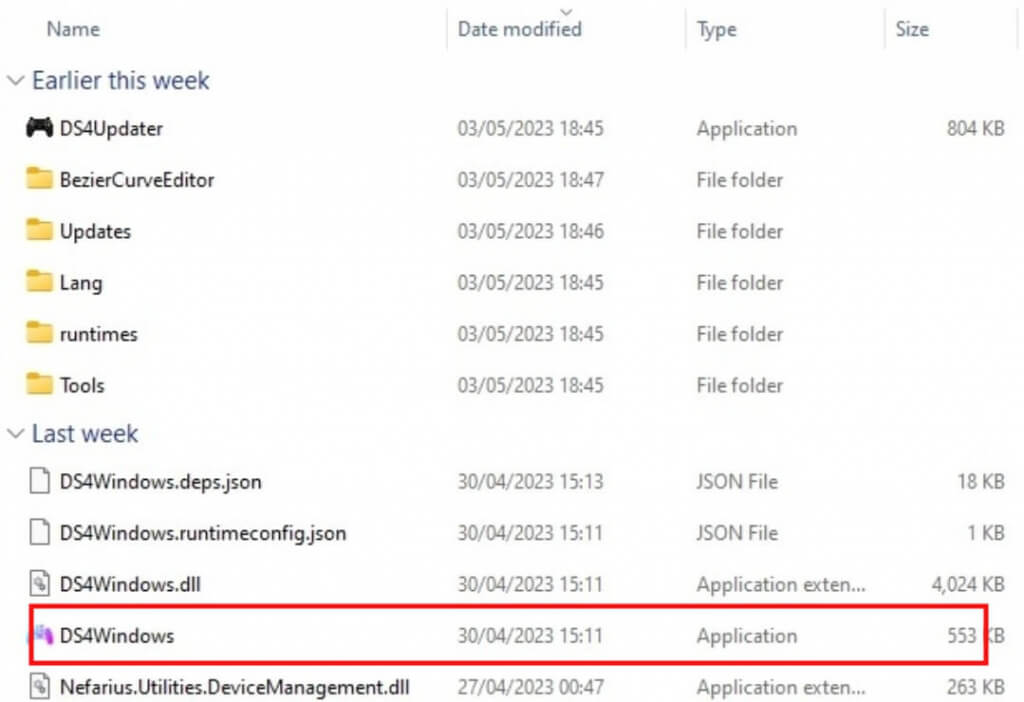Select the DS4Updater file name
The image size is (1024, 702).
click(x=111, y=128)
